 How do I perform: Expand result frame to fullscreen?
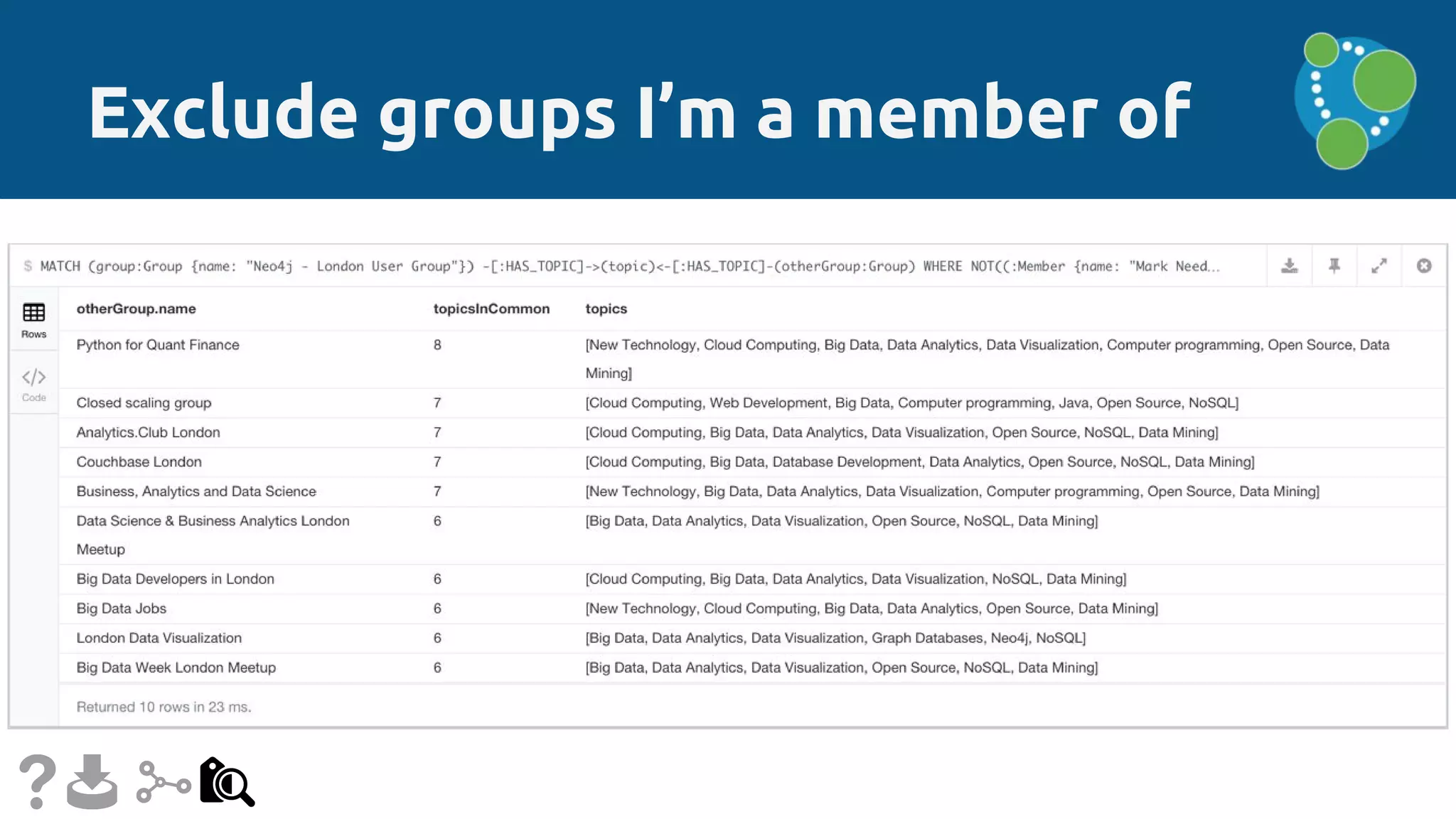click(1379, 266)
